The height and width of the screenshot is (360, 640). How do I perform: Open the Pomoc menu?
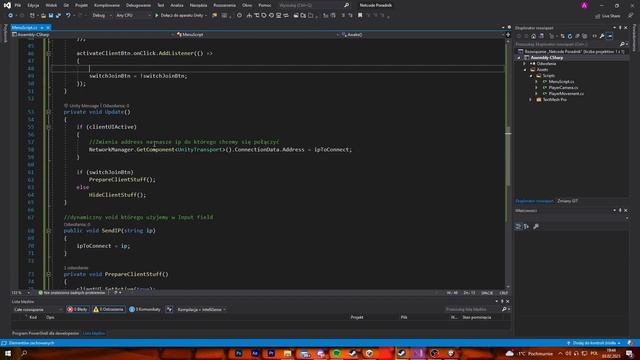pos(264,5)
